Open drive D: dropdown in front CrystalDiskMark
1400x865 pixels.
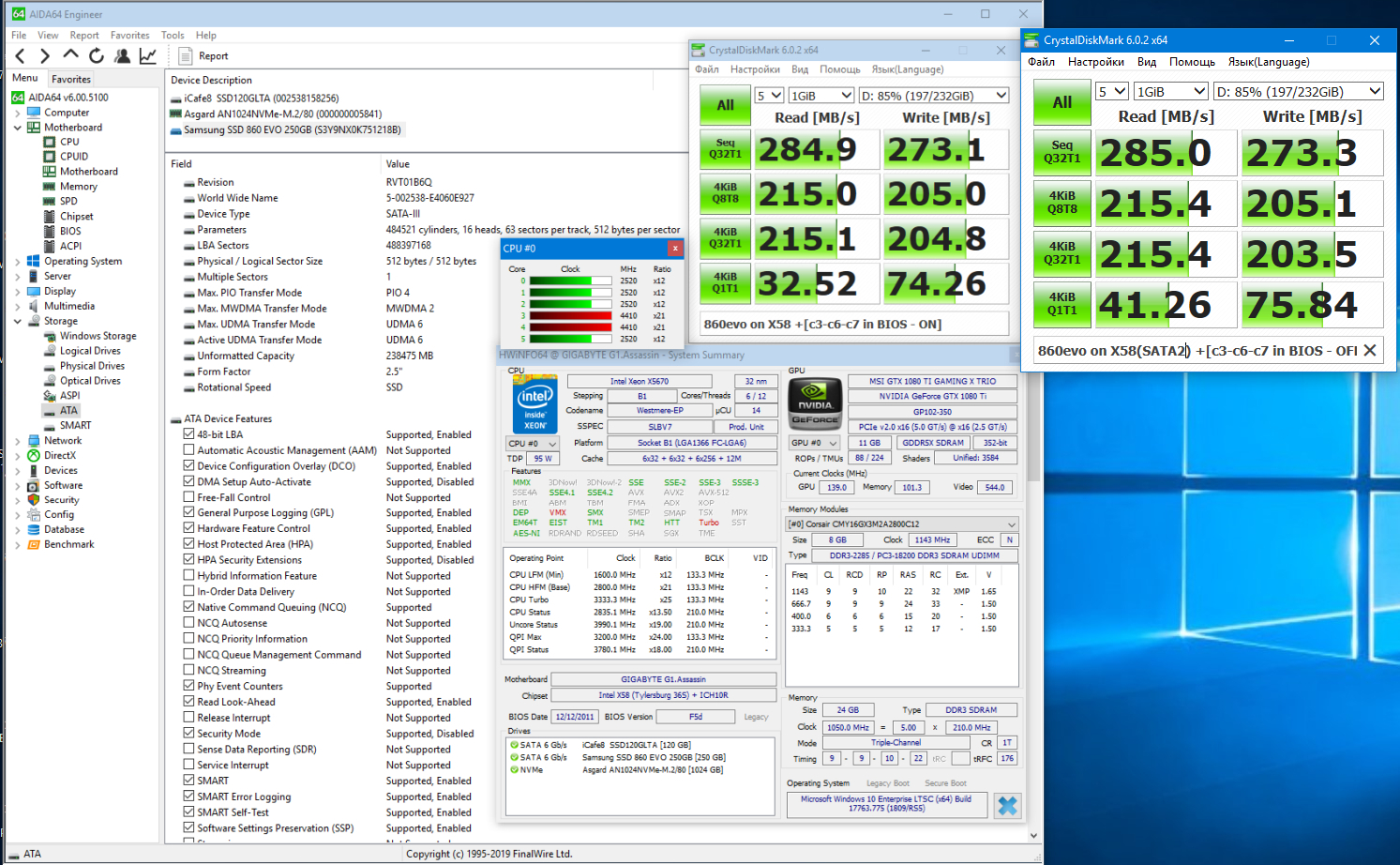(x=1298, y=92)
